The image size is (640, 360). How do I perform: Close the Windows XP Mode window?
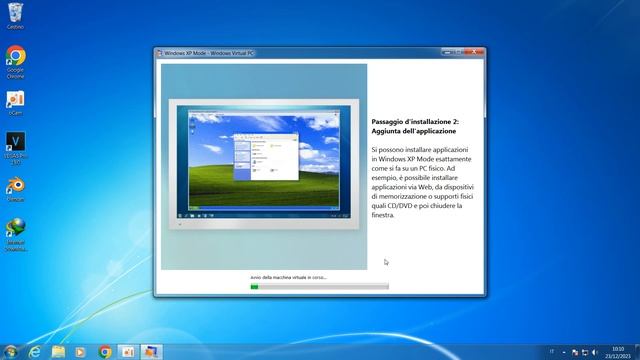[x=474, y=52]
